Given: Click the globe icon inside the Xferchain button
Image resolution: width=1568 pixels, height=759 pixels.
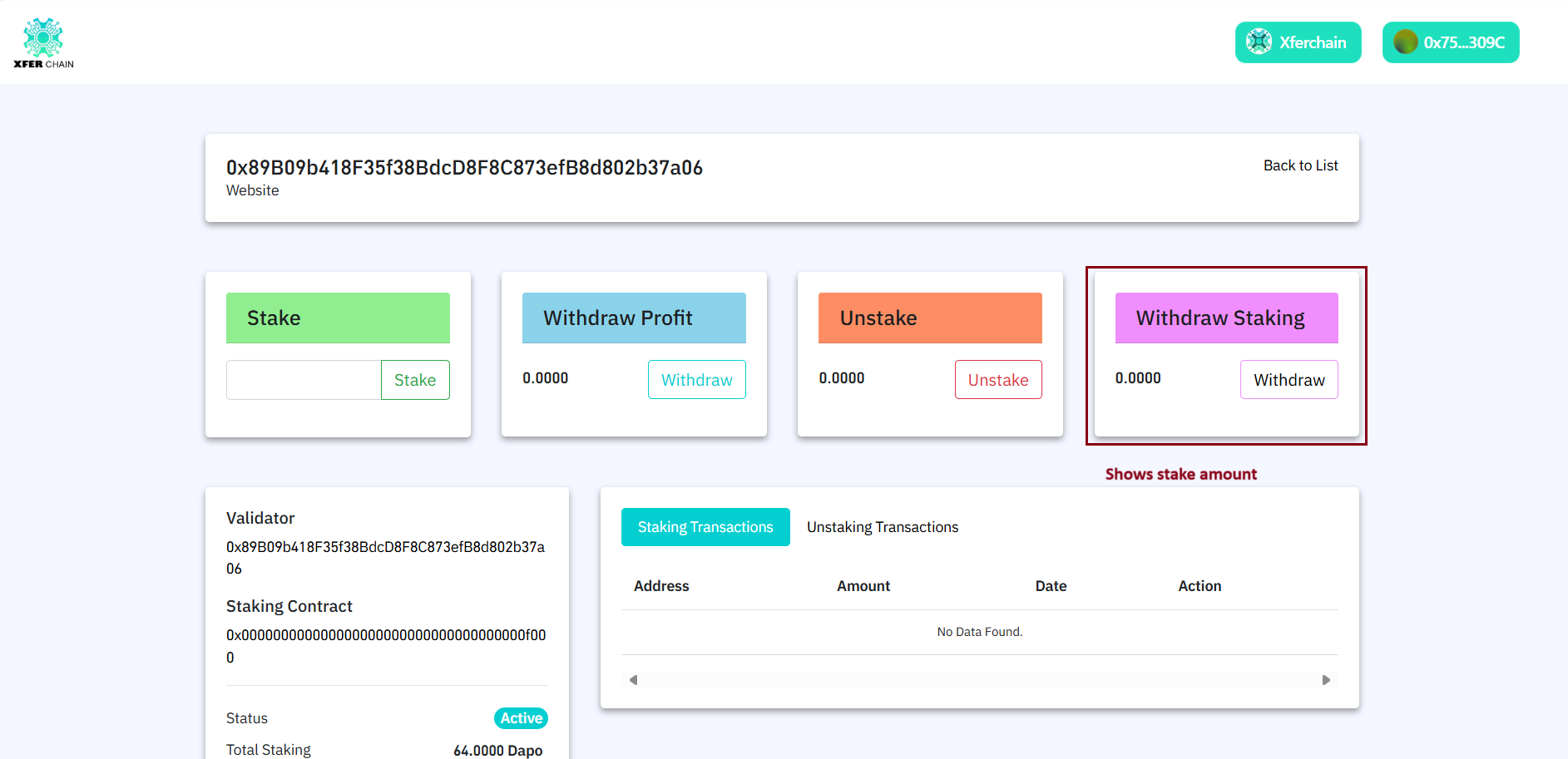Looking at the screenshot, I should tap(1259, 42).
